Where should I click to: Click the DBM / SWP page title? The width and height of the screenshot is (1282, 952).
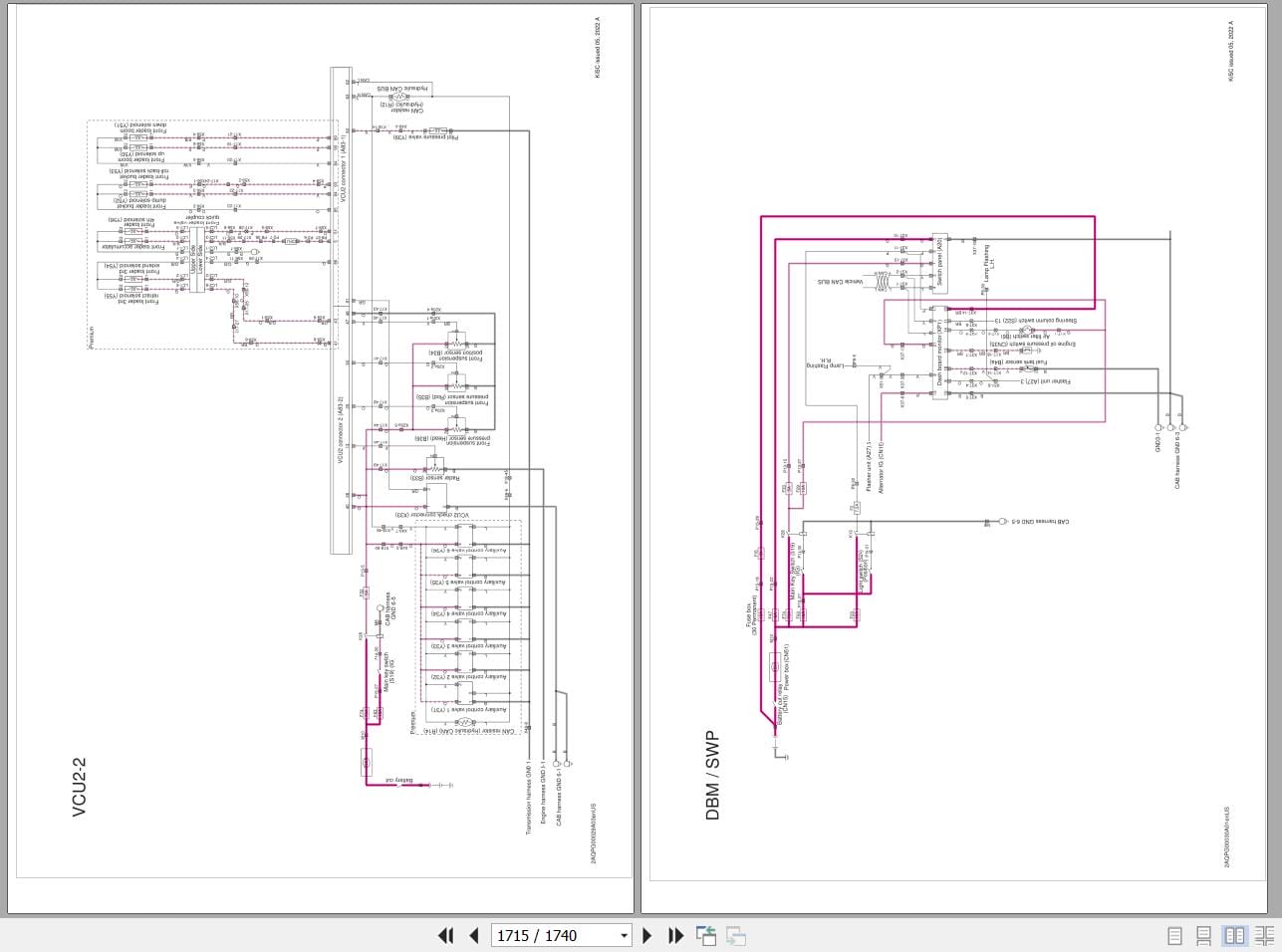[712, 776]
